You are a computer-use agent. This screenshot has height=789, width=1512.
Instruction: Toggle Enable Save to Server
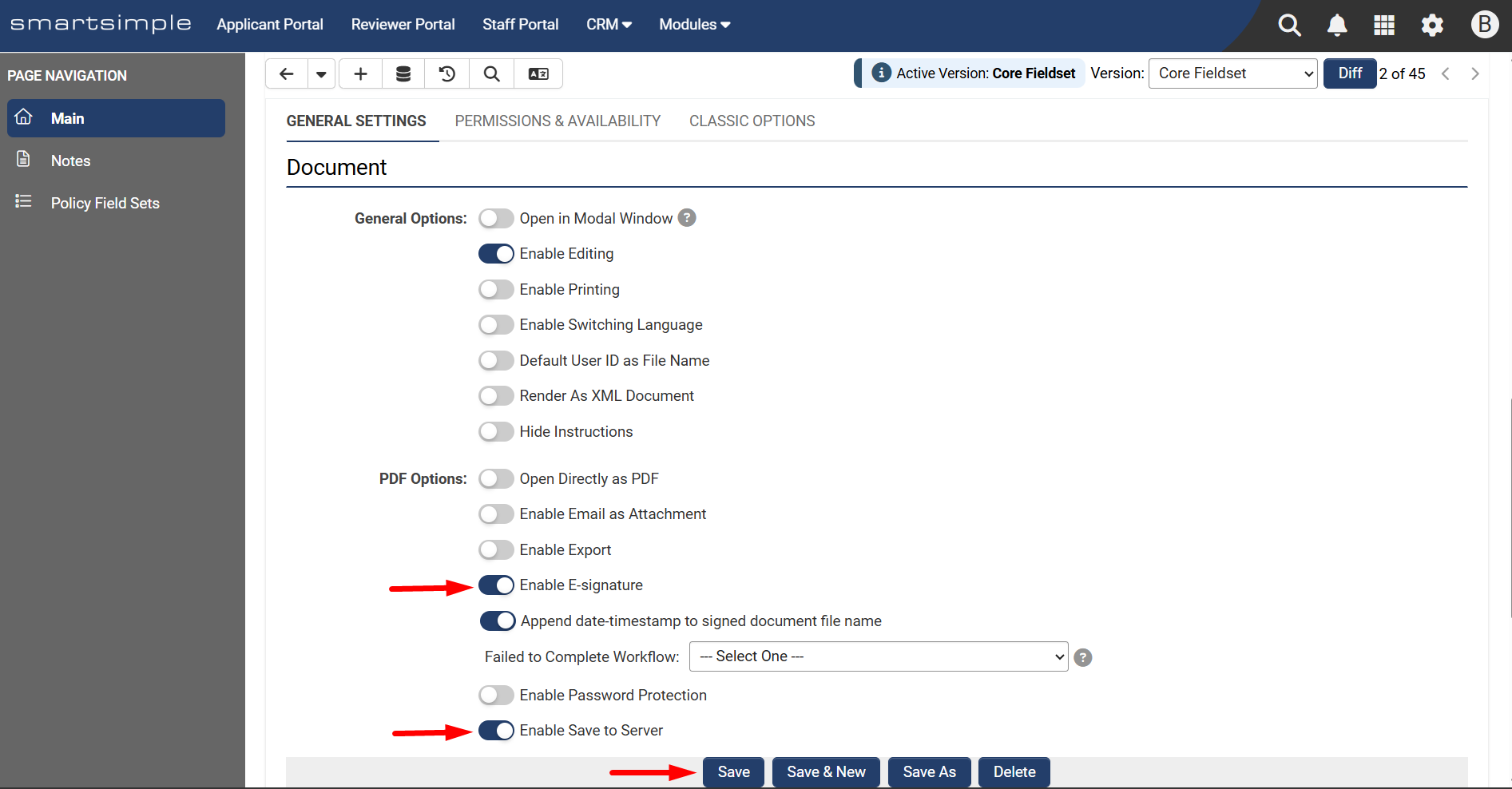496,731
